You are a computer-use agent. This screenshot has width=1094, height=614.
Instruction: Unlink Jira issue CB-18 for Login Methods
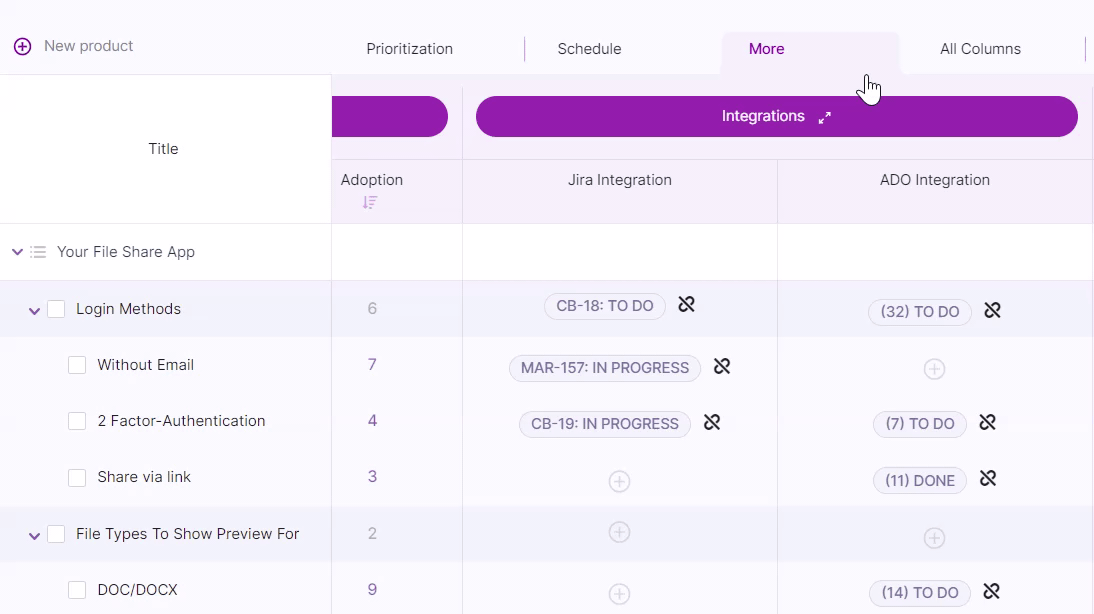pyautogui.click(x=686, y=305)
